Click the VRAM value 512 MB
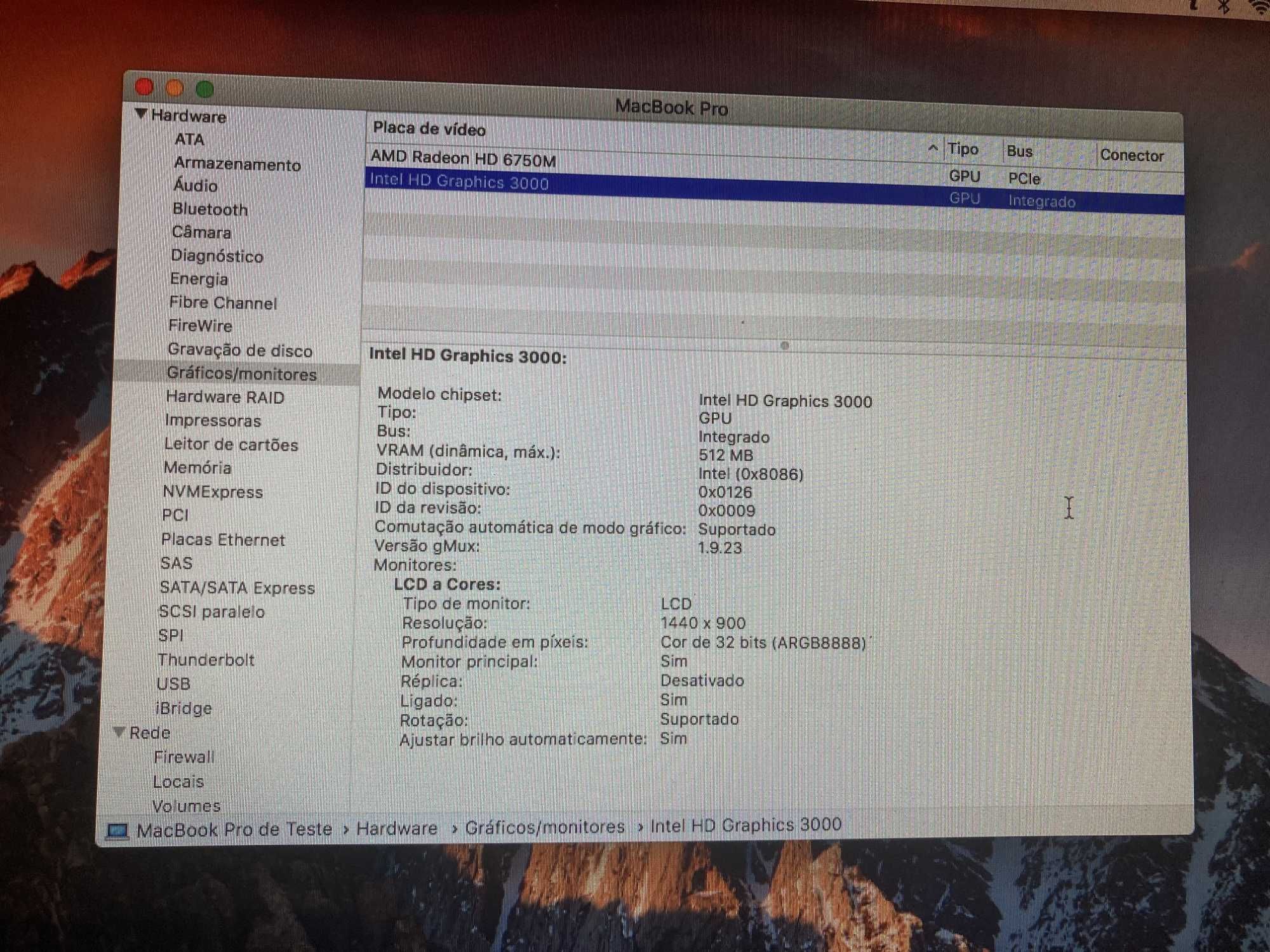This screenshot has height=952, width=1270. pos(726,455)
